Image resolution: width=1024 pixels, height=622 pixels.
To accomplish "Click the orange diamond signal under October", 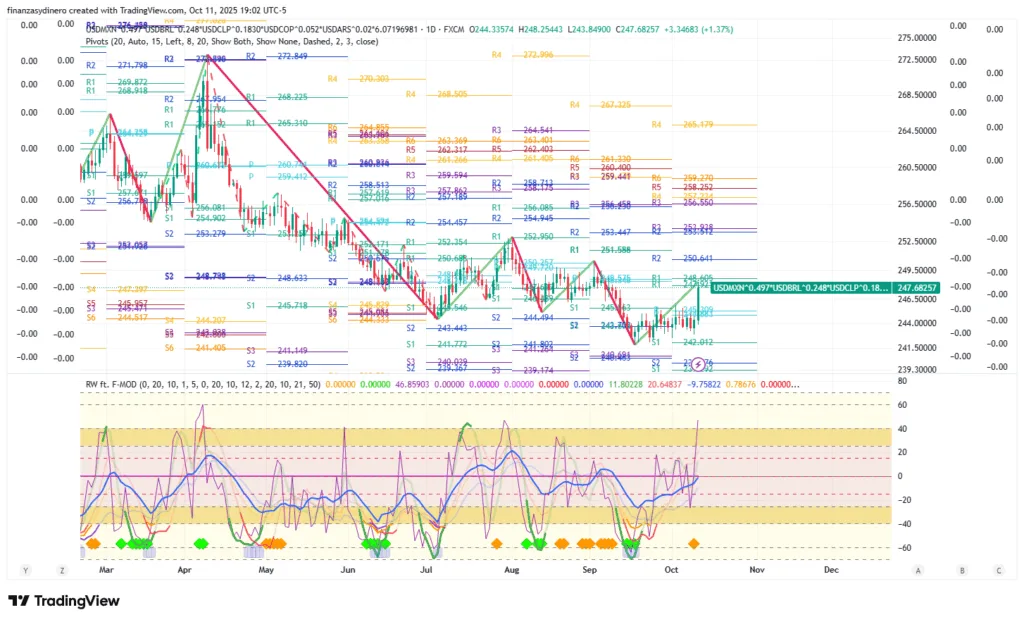I will pyautogui.click(x=694, y=542).
